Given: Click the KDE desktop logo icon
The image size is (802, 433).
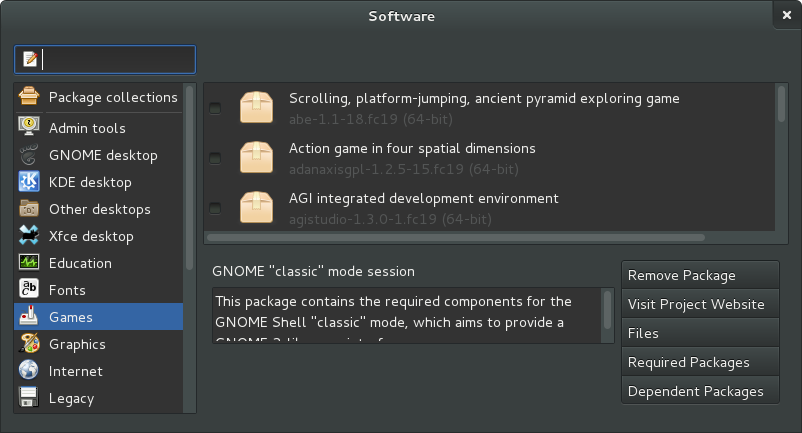Looking at the screenshot, I should click(29, 181).
